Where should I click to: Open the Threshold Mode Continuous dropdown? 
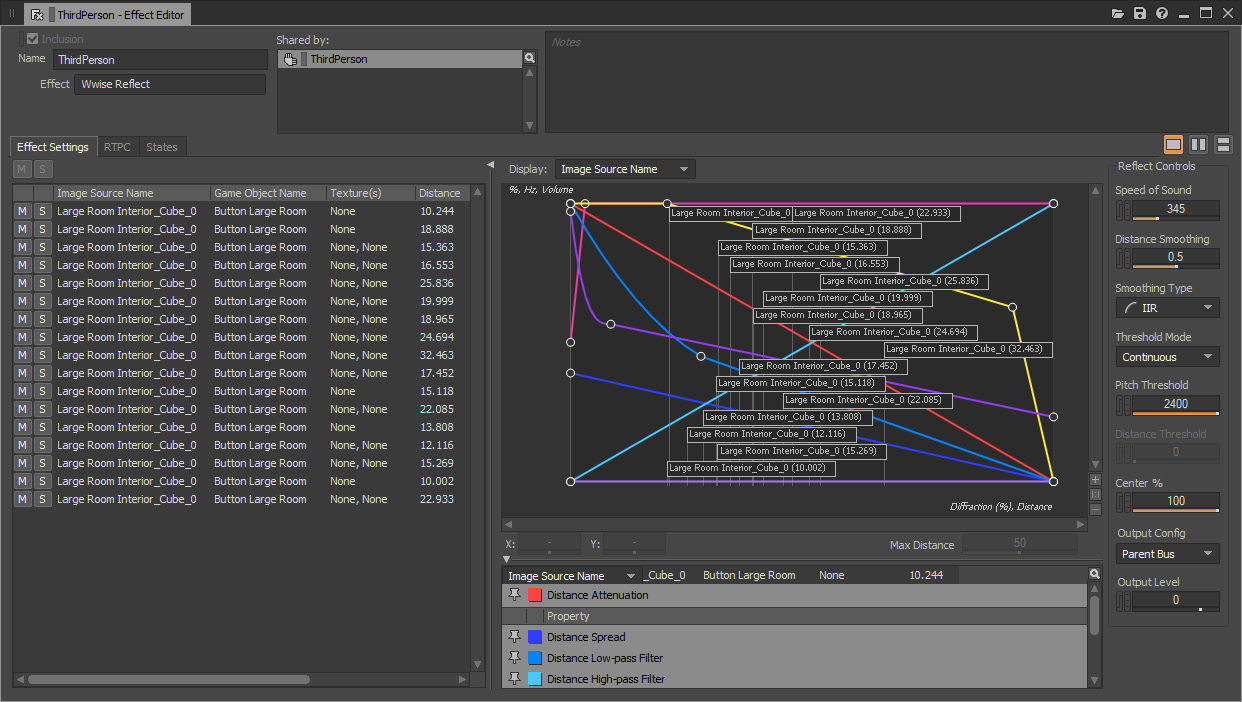click(1167, 357)
